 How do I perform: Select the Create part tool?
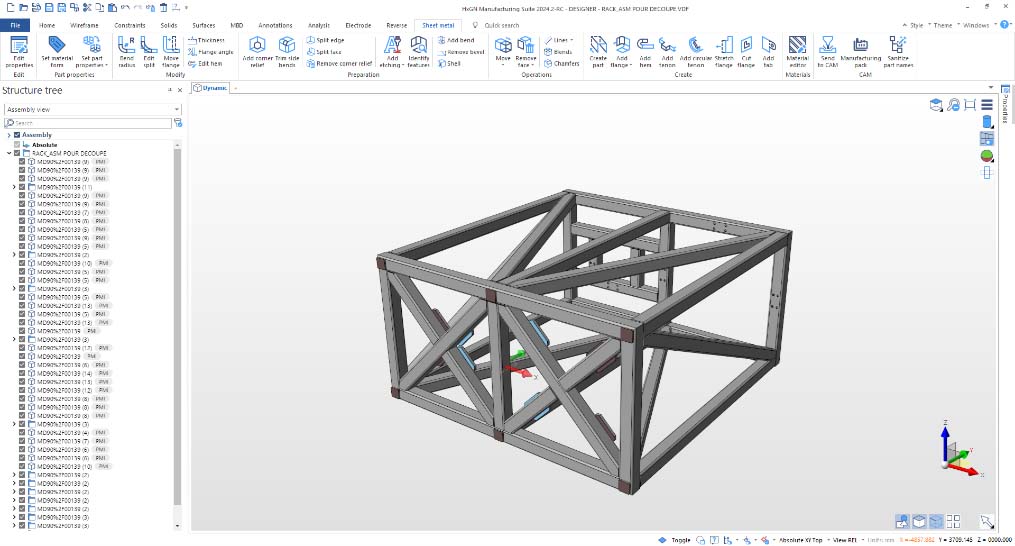pyautogui.click(x=597, y=52)
